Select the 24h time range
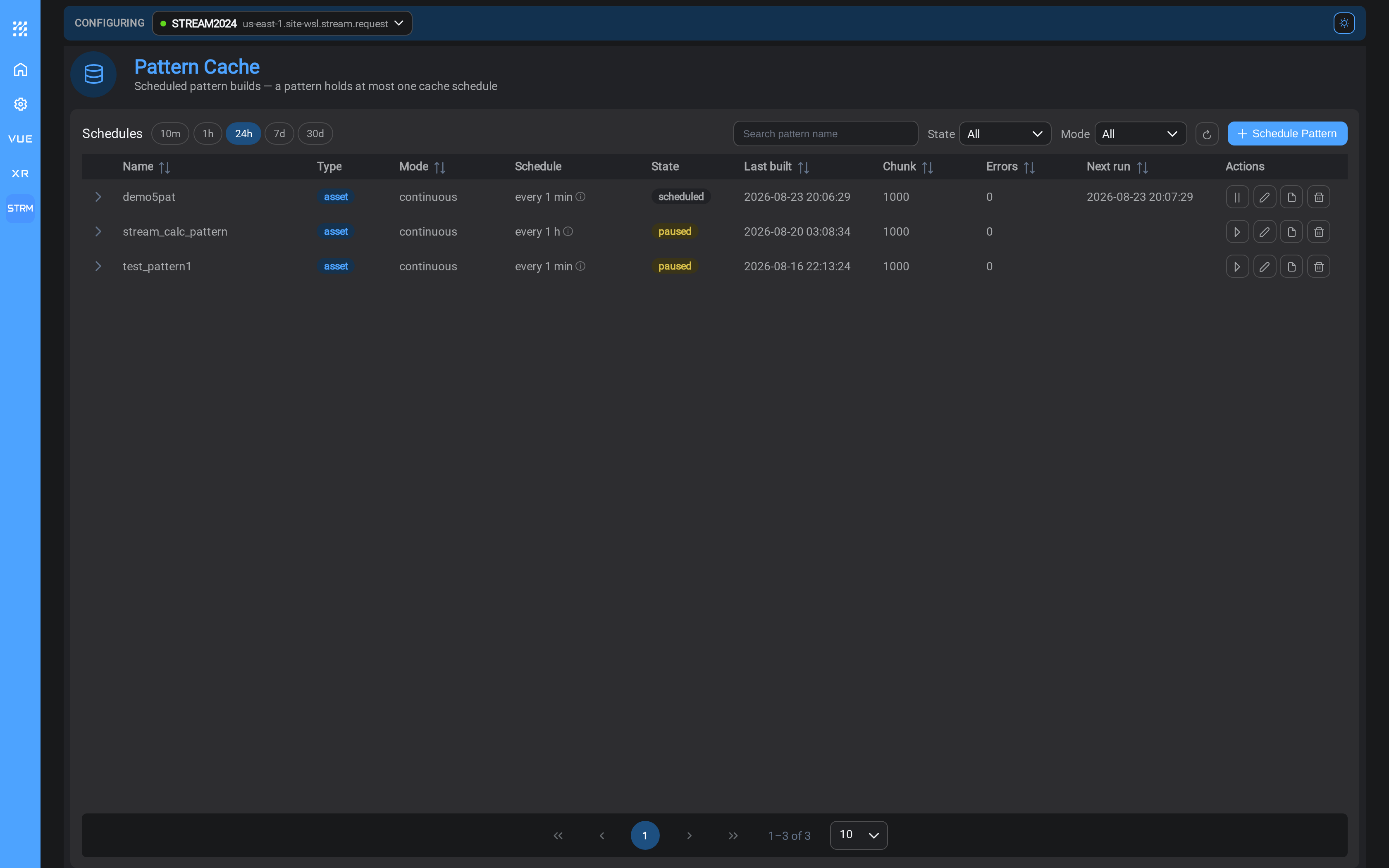This screenshot has width=1389, height=868. (x=243, y=134)
